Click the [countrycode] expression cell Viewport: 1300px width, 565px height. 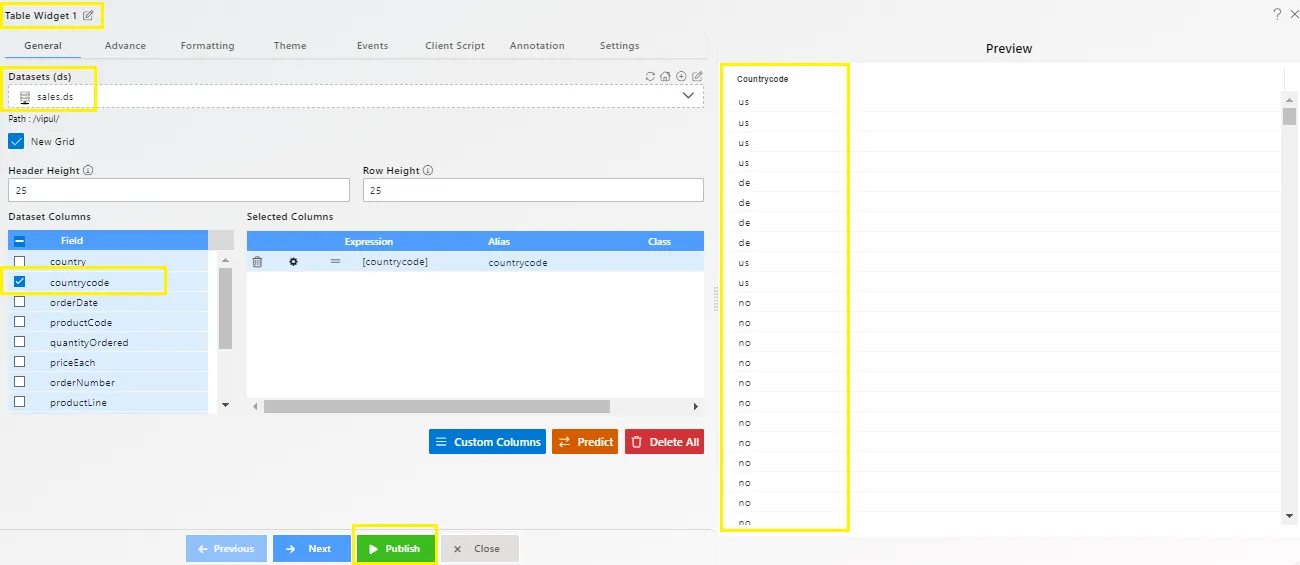[x=395, y=262]
